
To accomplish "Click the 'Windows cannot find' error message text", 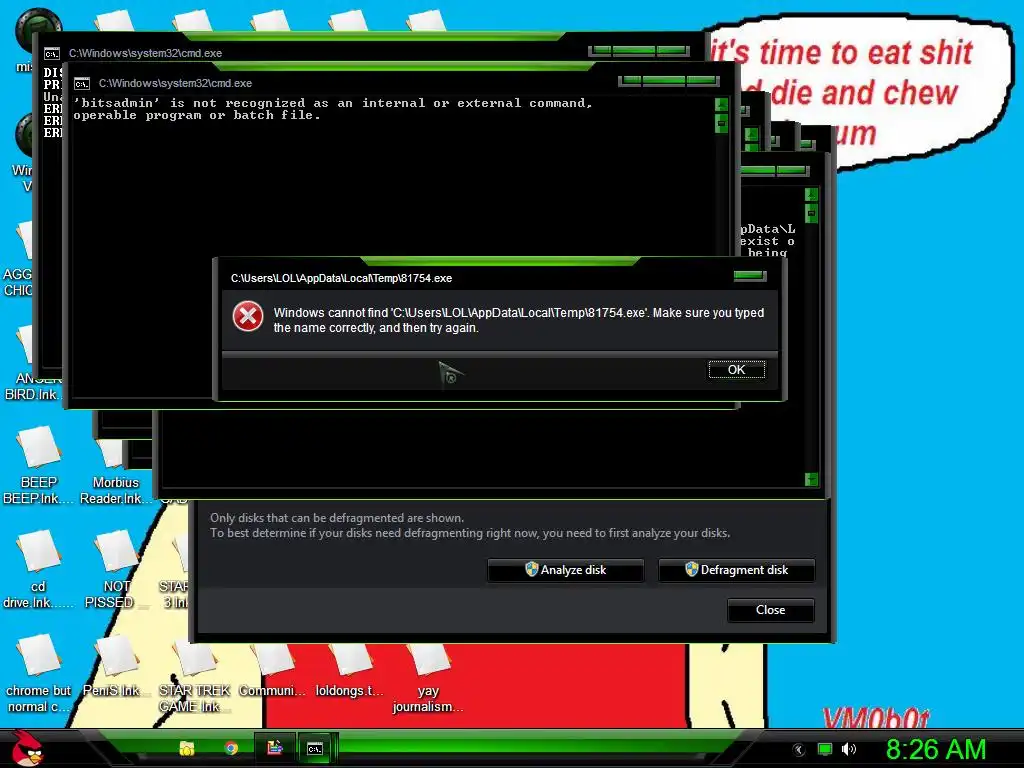I will [x=519, y=320].
